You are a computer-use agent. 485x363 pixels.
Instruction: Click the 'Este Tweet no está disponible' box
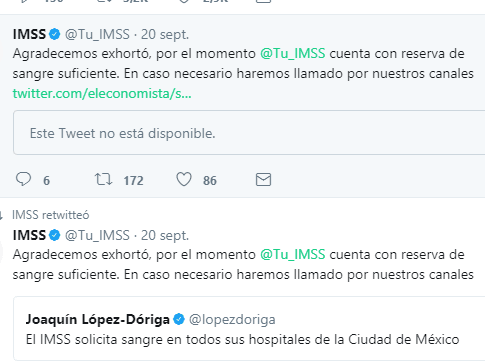coord(249,133)
